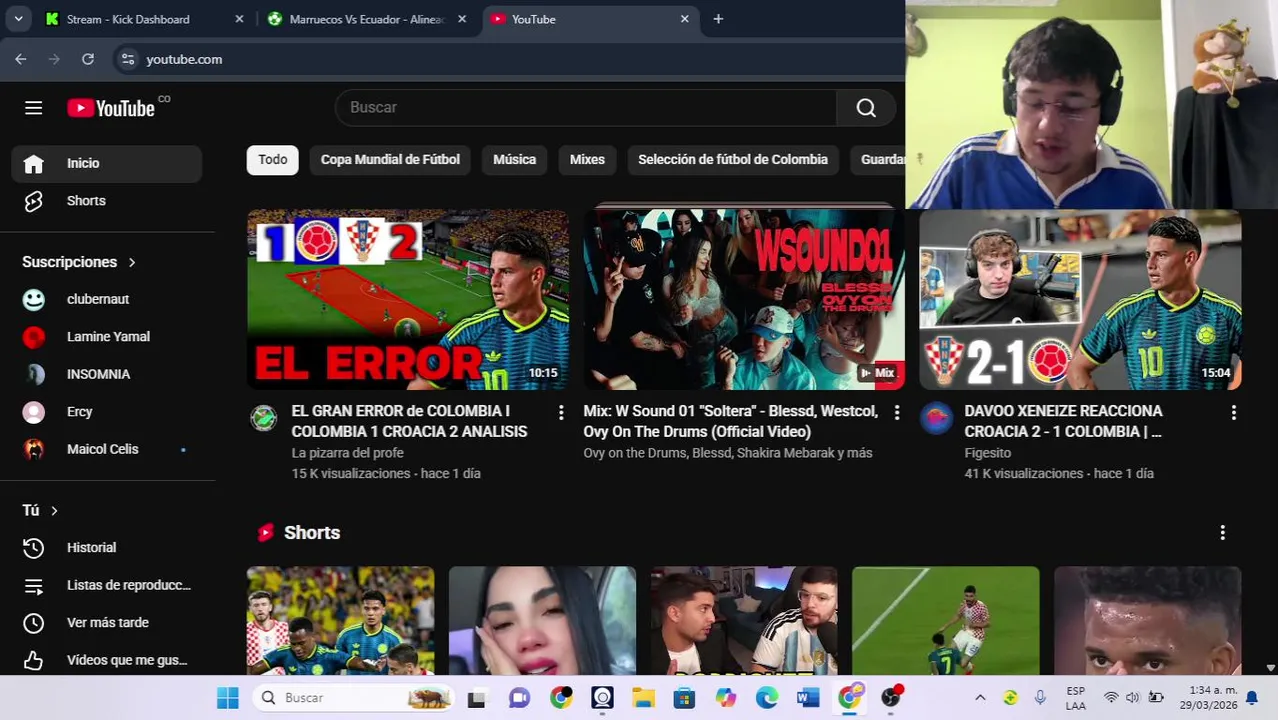
Task: Show hidden system tray icons
Action: click(x=980, y=698)
